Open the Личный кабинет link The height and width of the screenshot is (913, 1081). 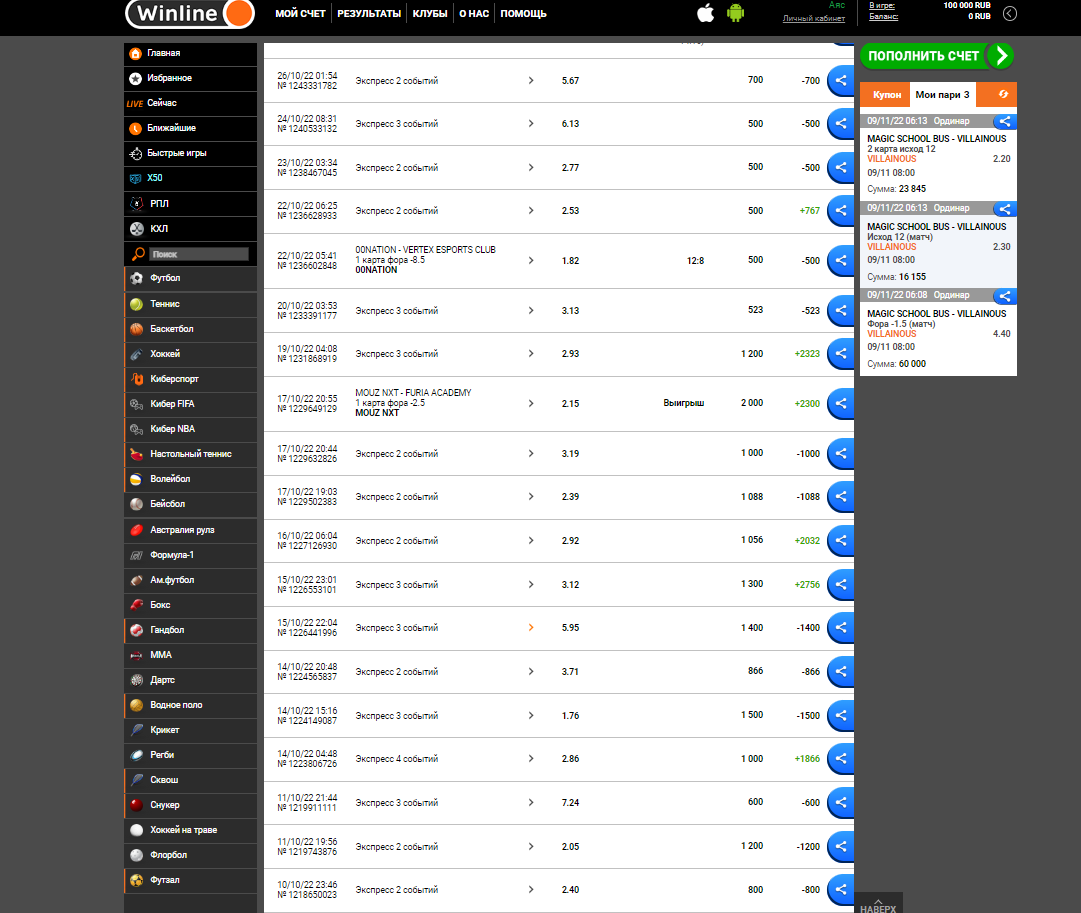click(813, 18)
